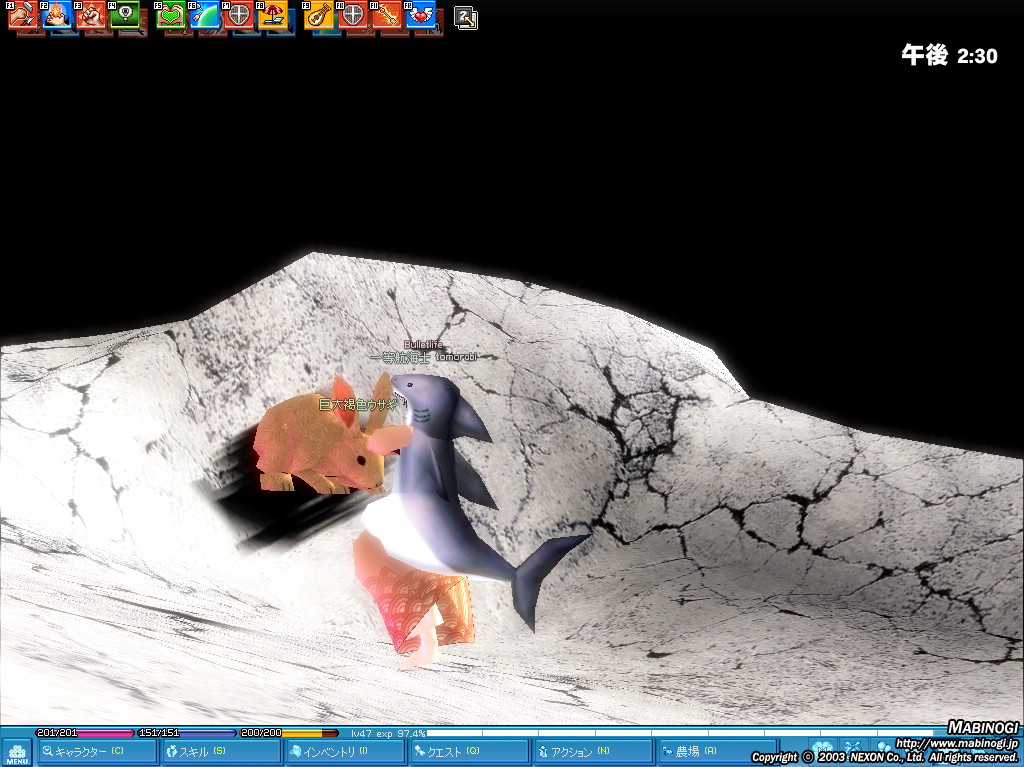
Task: Click the Bulletlife guild name label
Action: (x=423, y=344)
